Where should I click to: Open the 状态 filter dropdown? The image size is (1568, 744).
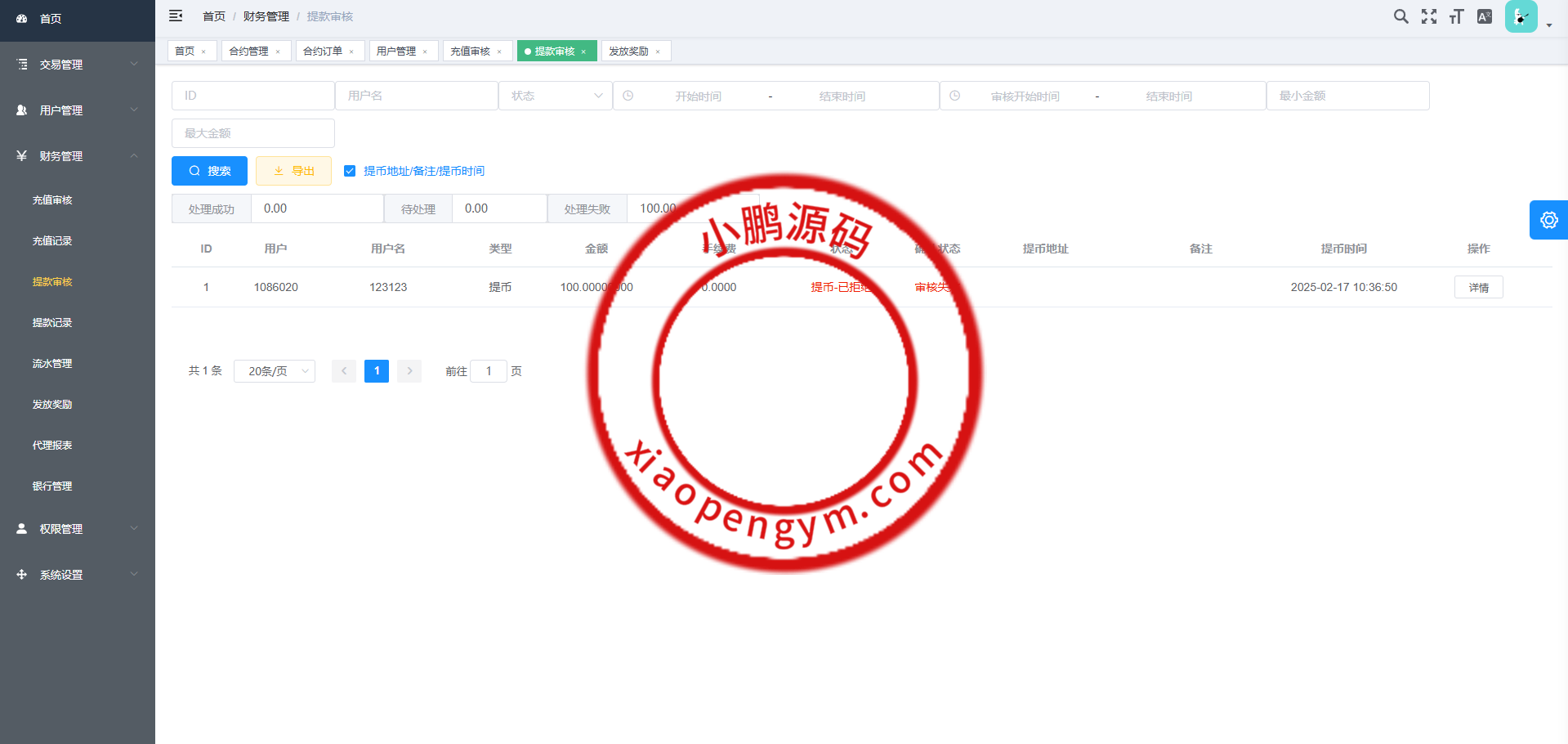pos(556,96)
